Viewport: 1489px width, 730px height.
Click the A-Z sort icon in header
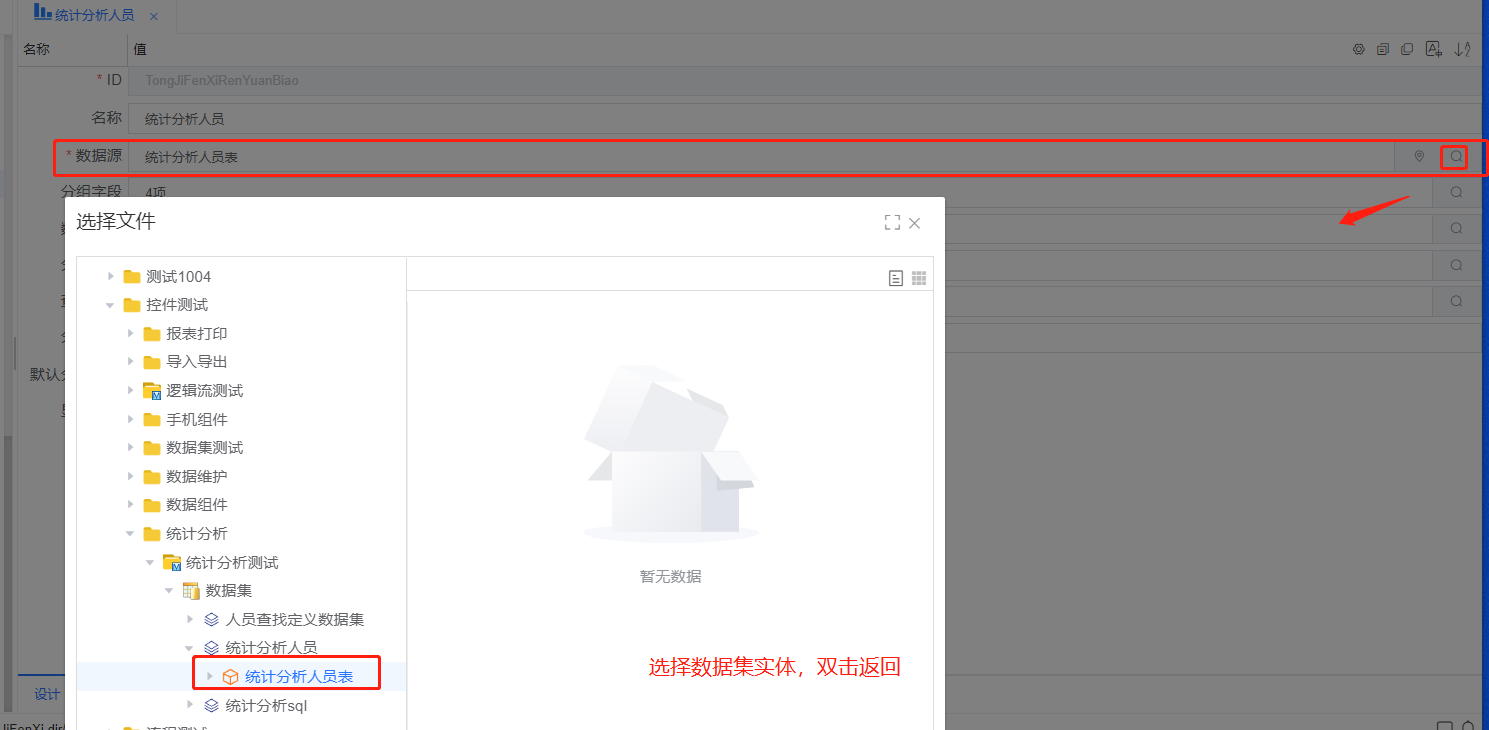(1462, 49)
